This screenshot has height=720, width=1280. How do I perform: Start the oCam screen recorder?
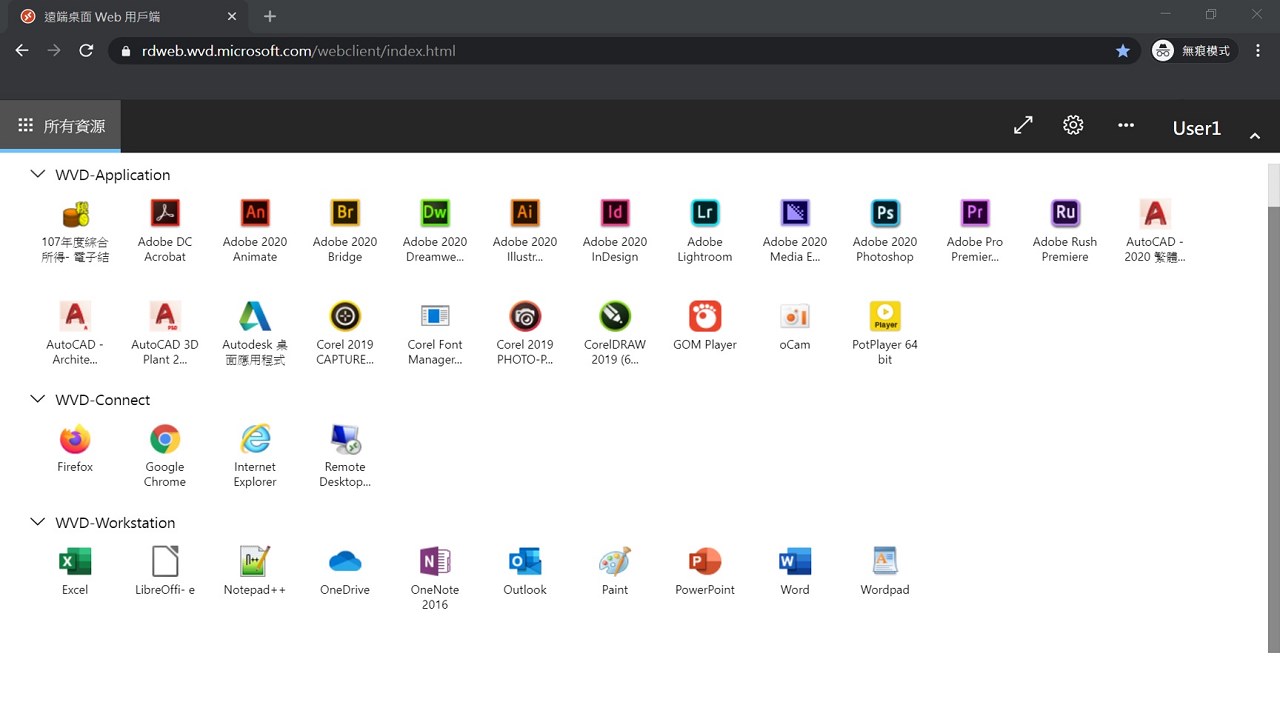coord(795,326)
